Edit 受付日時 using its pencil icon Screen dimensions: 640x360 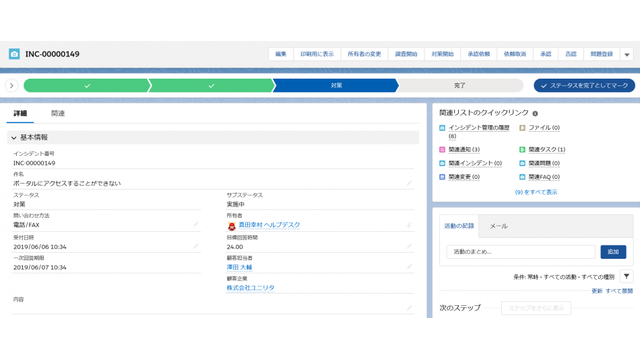click(x=196, y=246)
